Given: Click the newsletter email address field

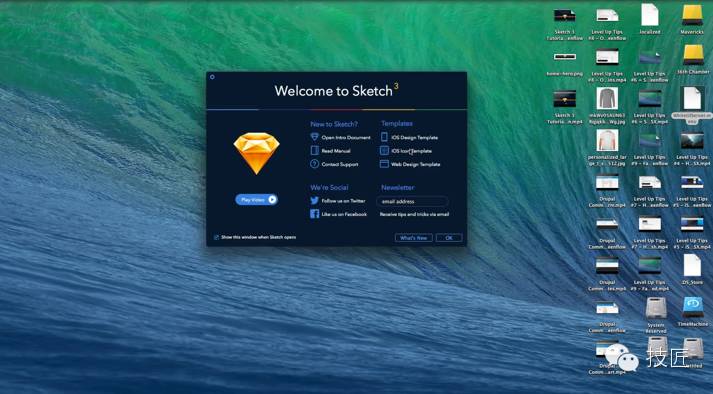Looking at the screenshot, I should tap(412, 201).
